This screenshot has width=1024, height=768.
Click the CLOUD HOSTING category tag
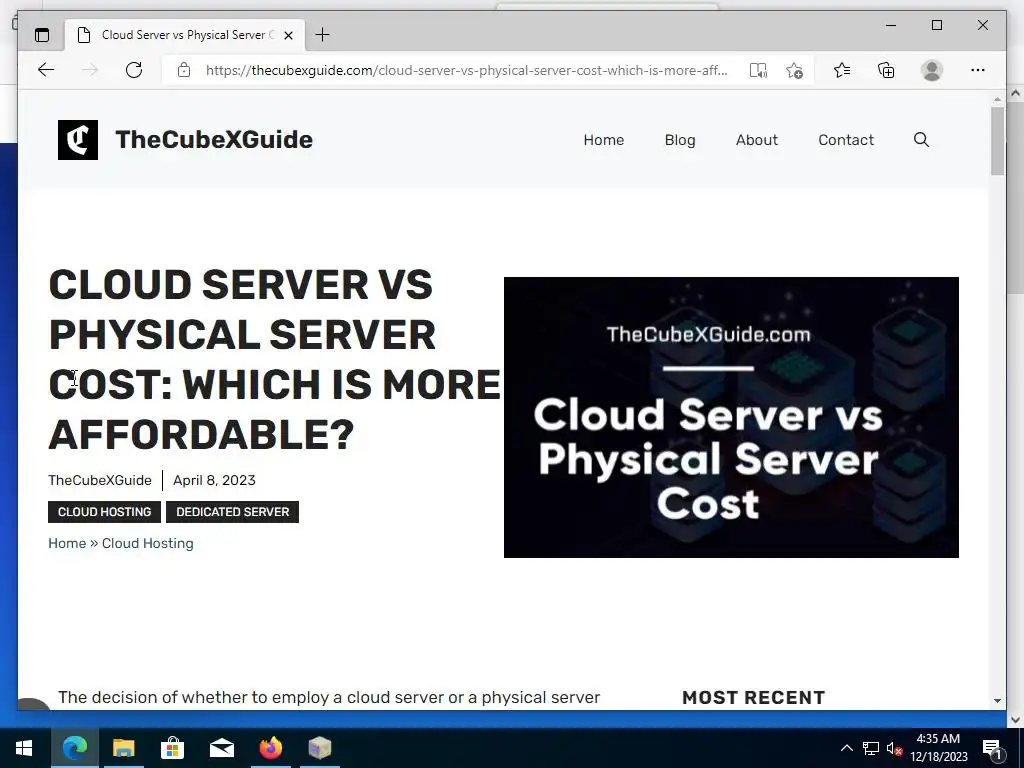pos(104,512)
